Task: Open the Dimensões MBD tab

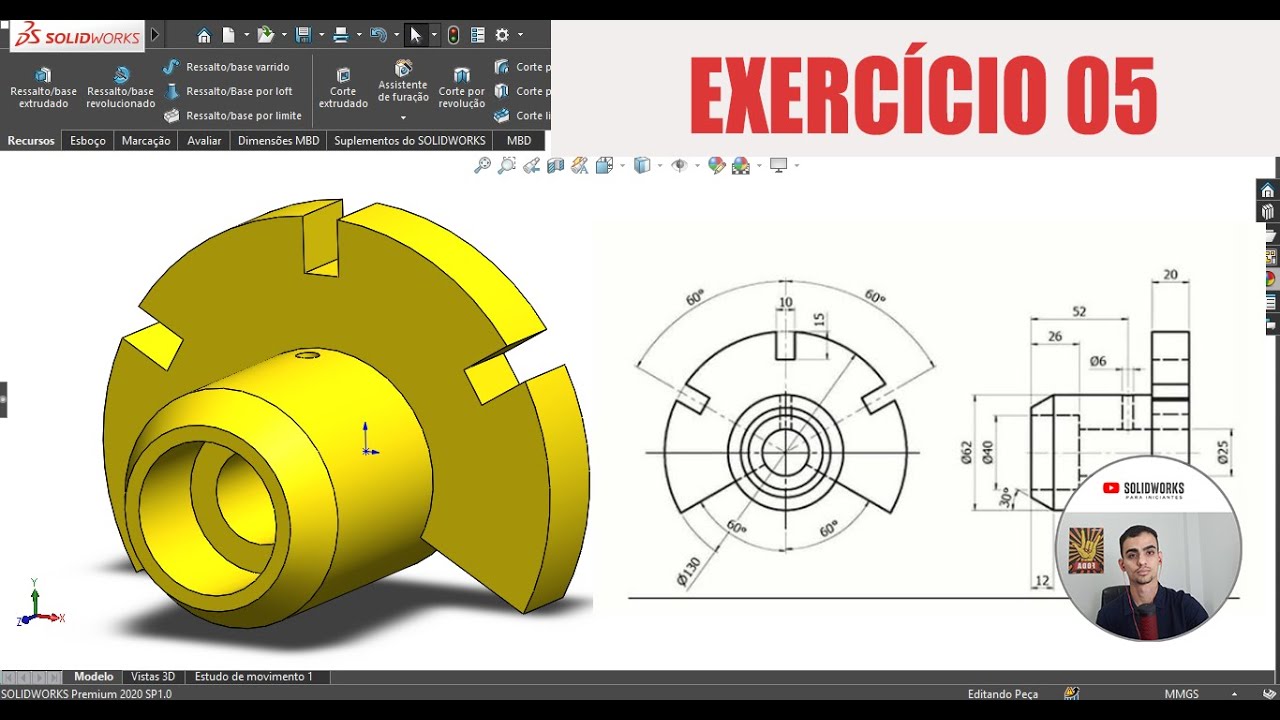Action: [x=279, y=141]
